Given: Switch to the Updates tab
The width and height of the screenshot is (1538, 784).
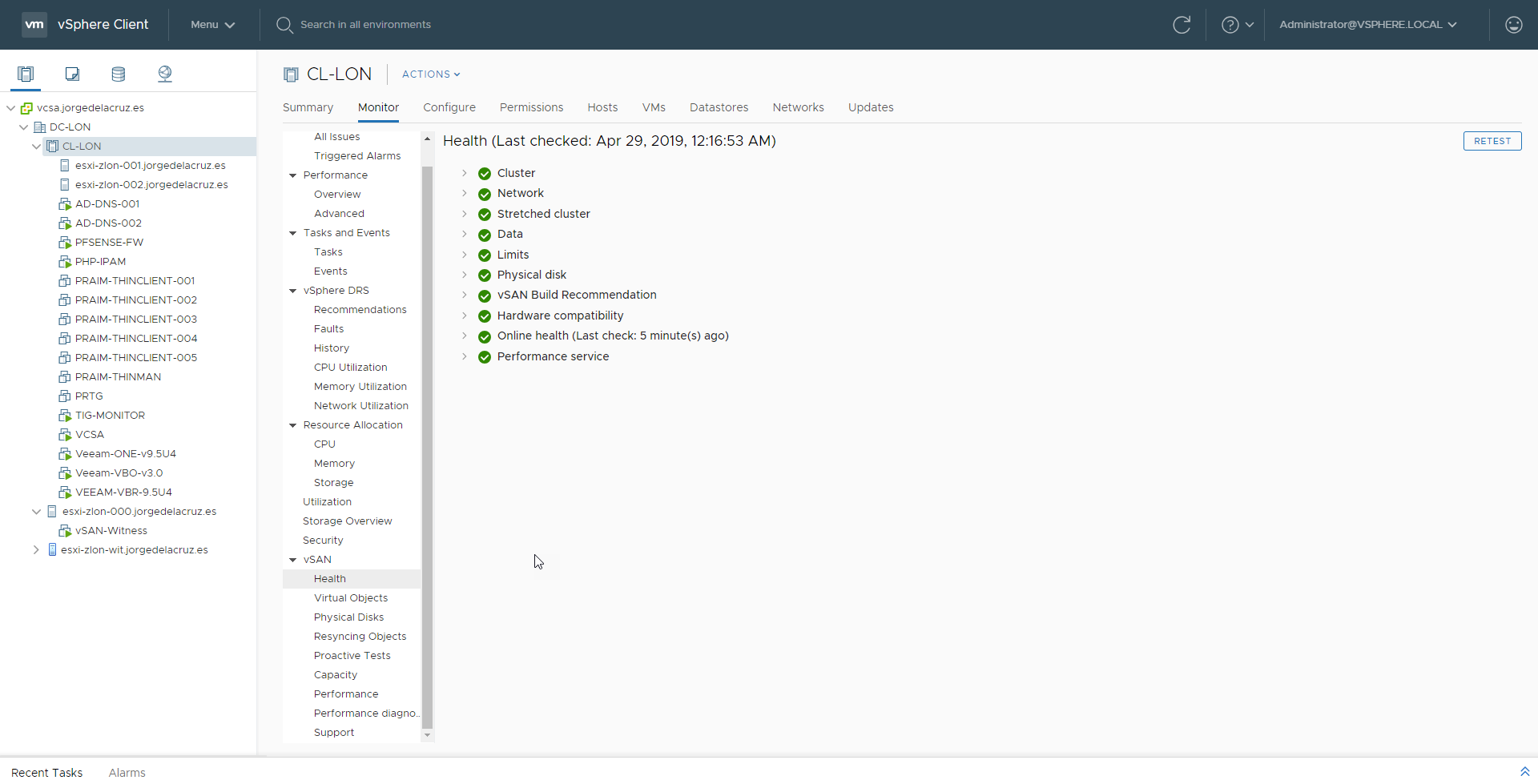Looking at the screenshot, I should coord(871,107).
